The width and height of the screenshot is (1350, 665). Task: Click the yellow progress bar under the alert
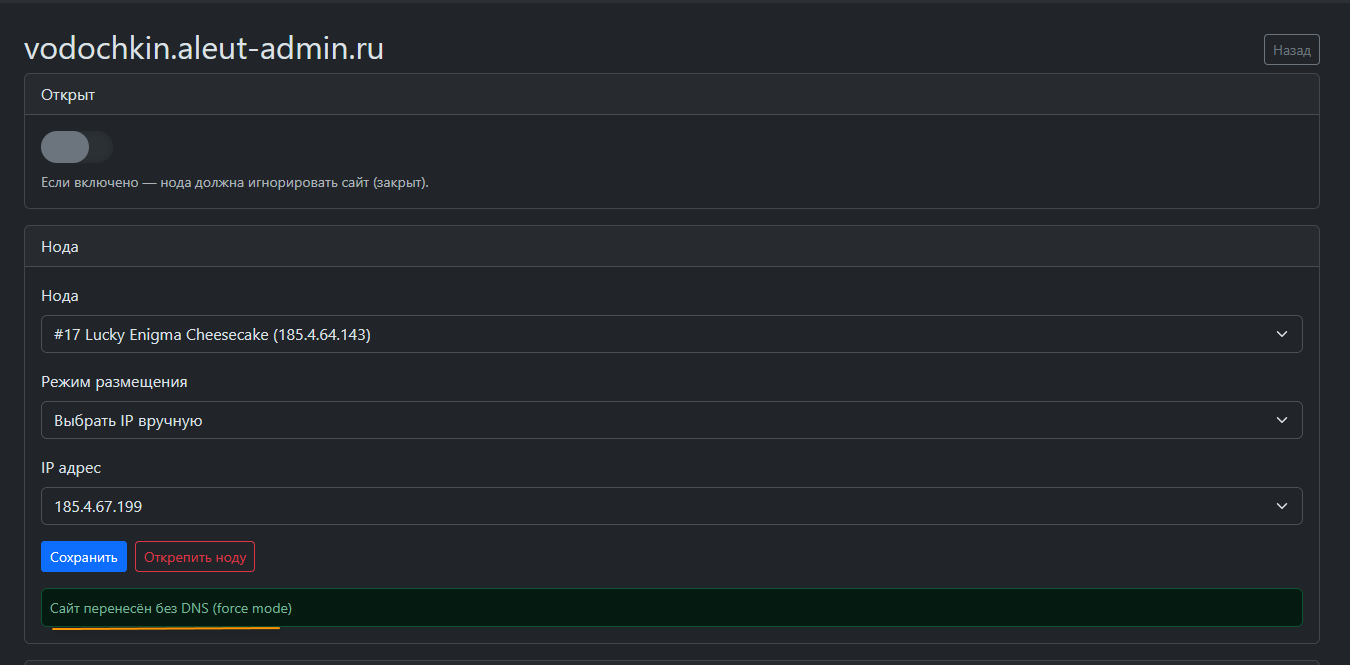(x=166, y=628)
